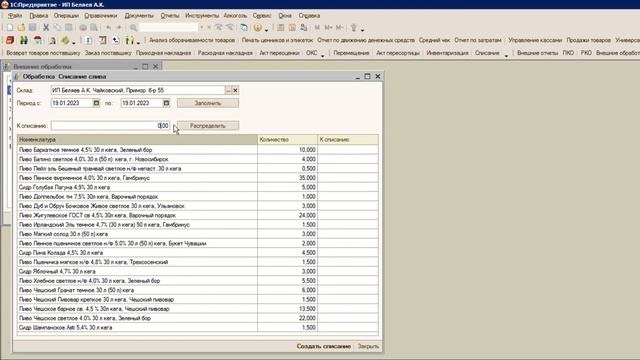Open Средний чек report button
This screenshot has height=360, width=640.
[434, 40]
